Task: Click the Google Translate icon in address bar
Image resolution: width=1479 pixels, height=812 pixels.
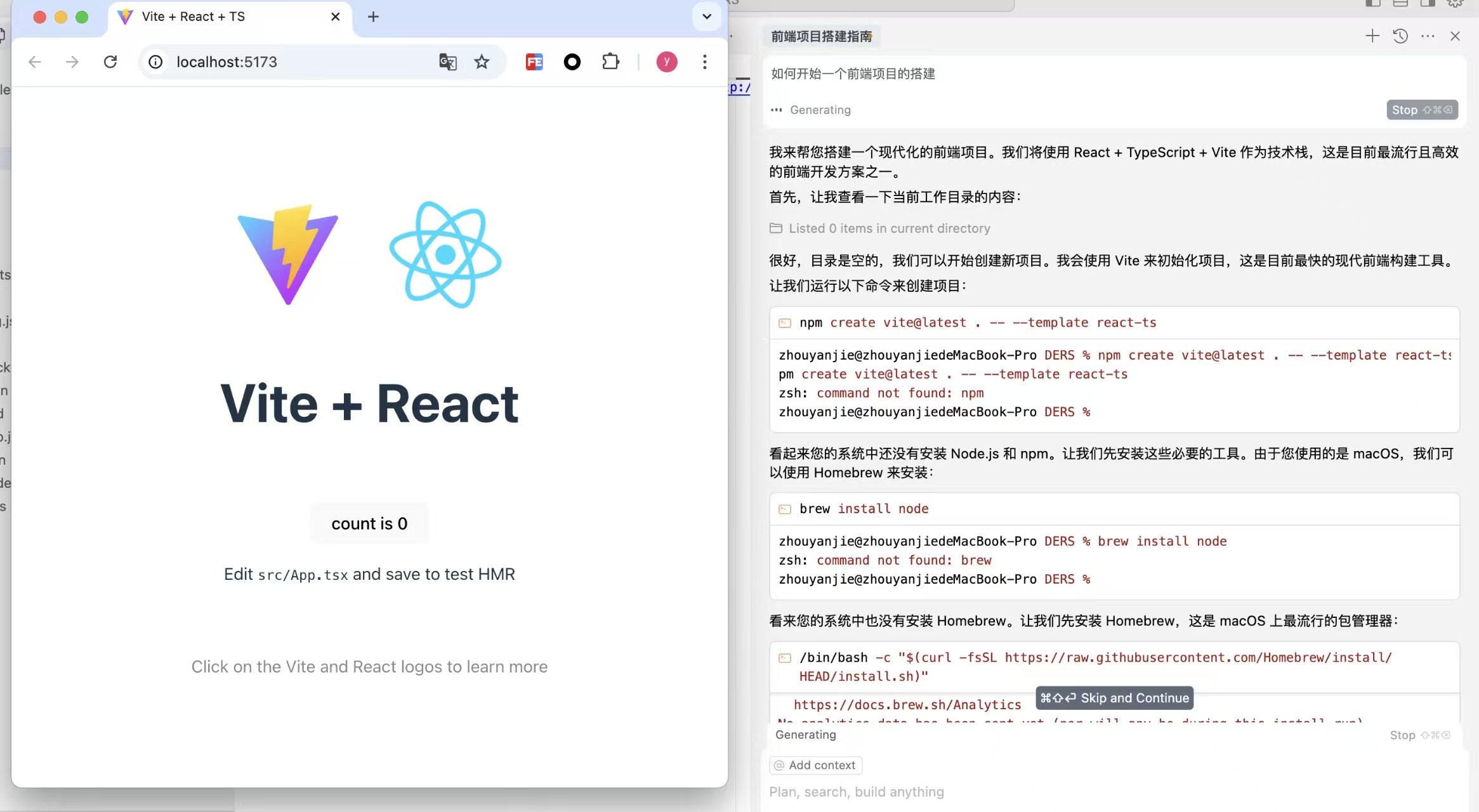Action: point(447,62)
